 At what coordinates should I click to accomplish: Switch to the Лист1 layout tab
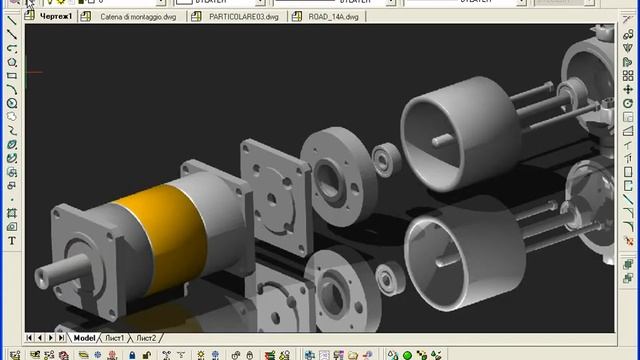coord(115,338)
